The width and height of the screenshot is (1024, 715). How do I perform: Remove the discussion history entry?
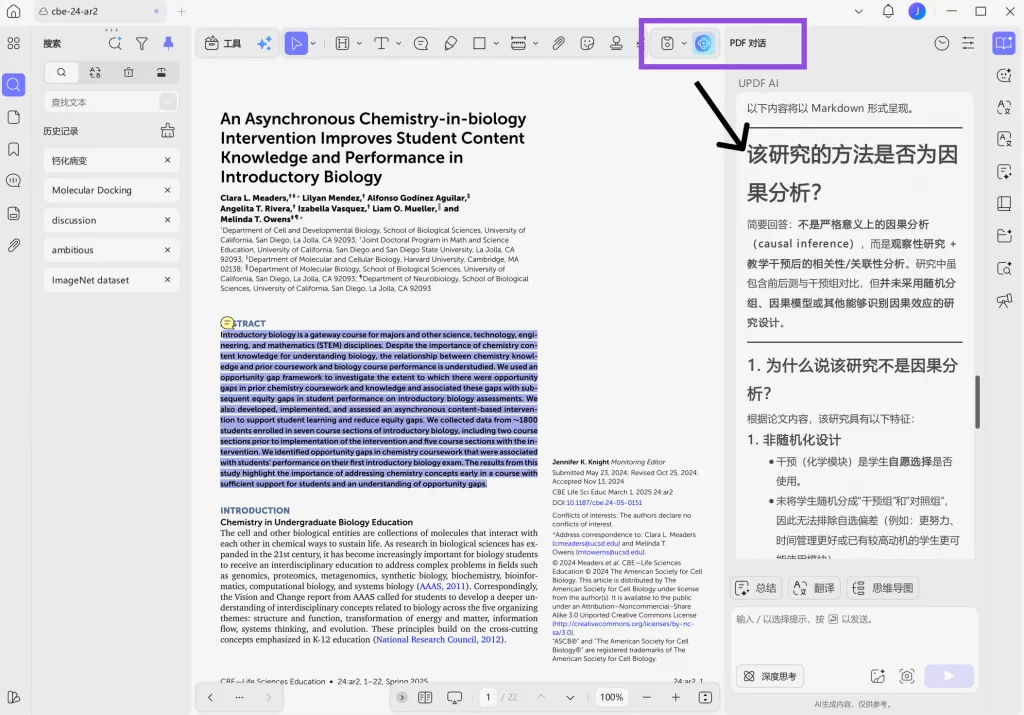[168, 220]
